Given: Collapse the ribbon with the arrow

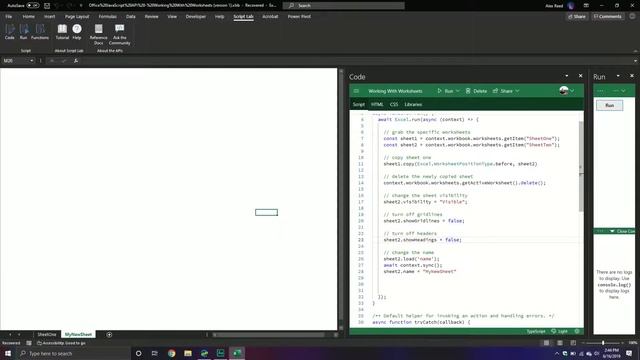Looking at the screenshot, I should click(x=635, y=51).
